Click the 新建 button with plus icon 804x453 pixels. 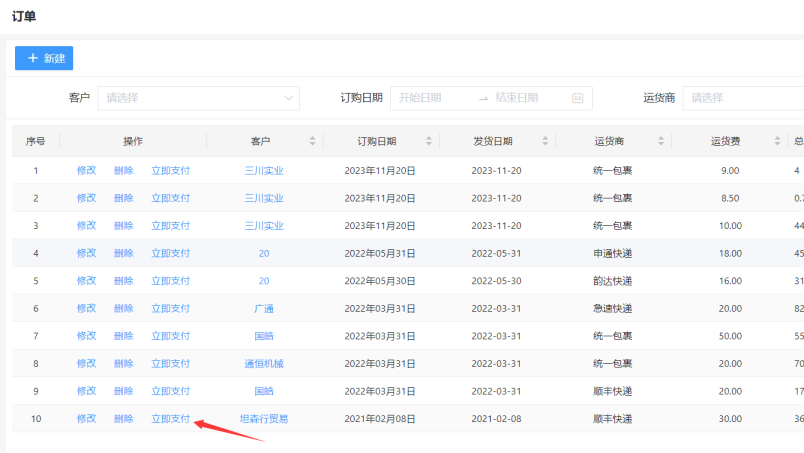44,59
